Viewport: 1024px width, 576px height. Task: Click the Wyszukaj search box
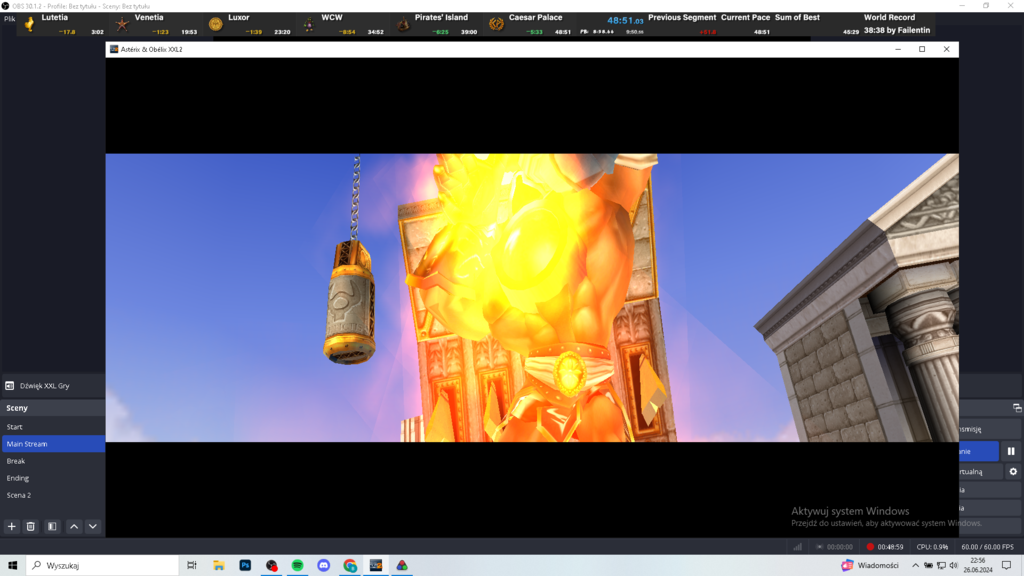point(102,566)
